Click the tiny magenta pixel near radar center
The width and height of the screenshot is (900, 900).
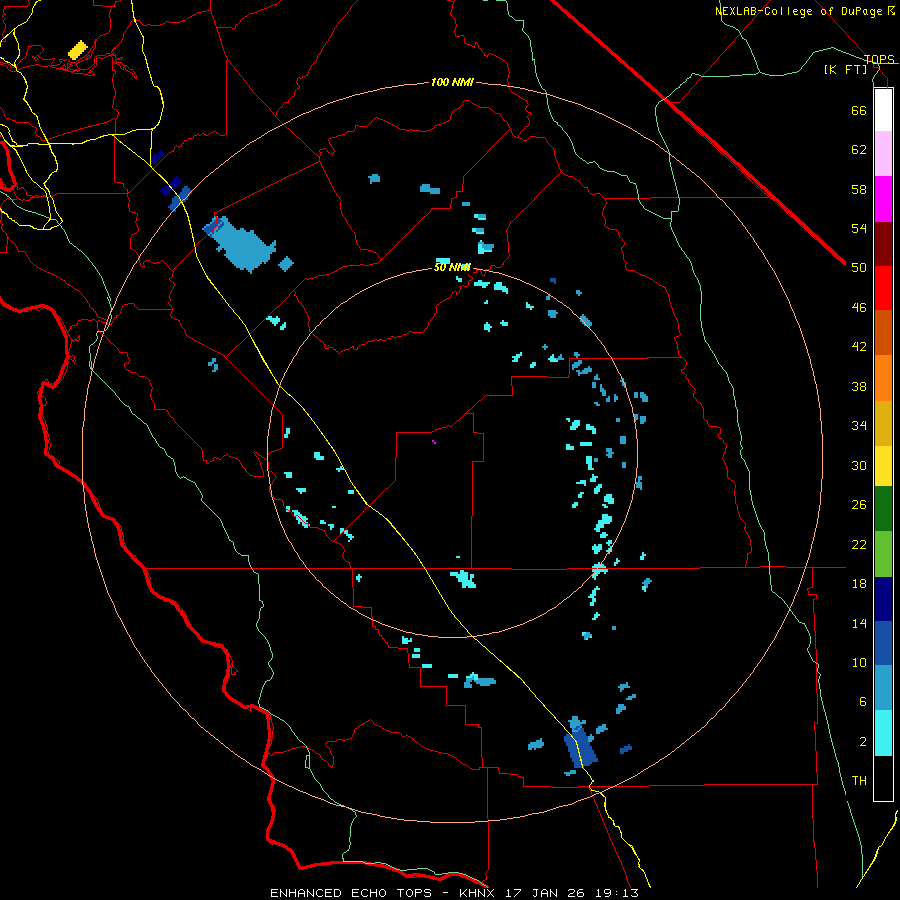click(x=434, y=442)
